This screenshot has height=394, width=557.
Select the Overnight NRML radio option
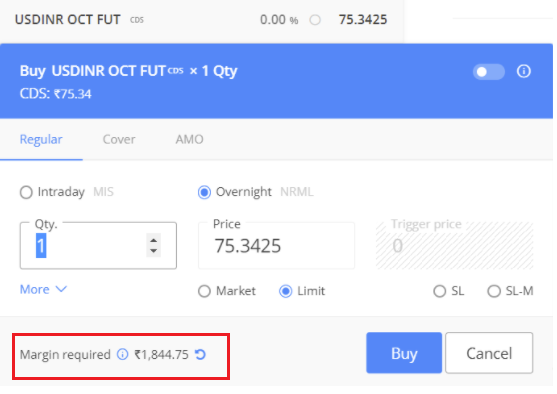pos(204,192)
